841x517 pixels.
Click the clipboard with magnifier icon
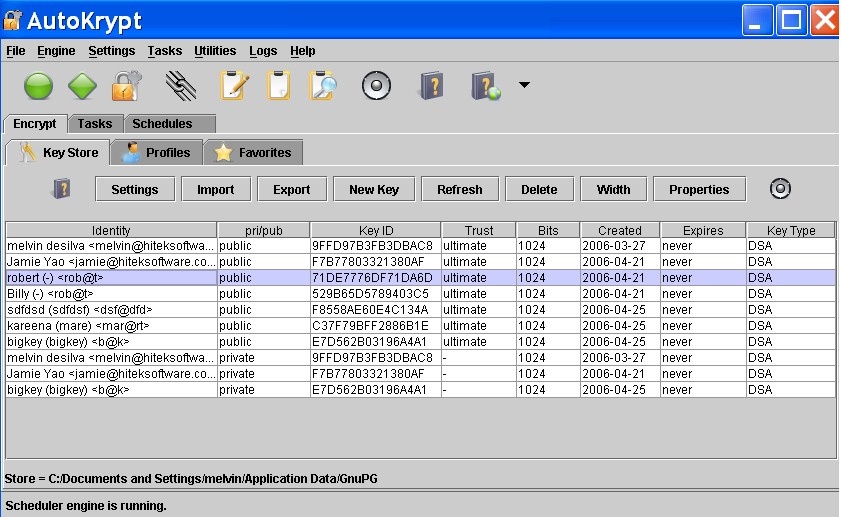[322, 86]
